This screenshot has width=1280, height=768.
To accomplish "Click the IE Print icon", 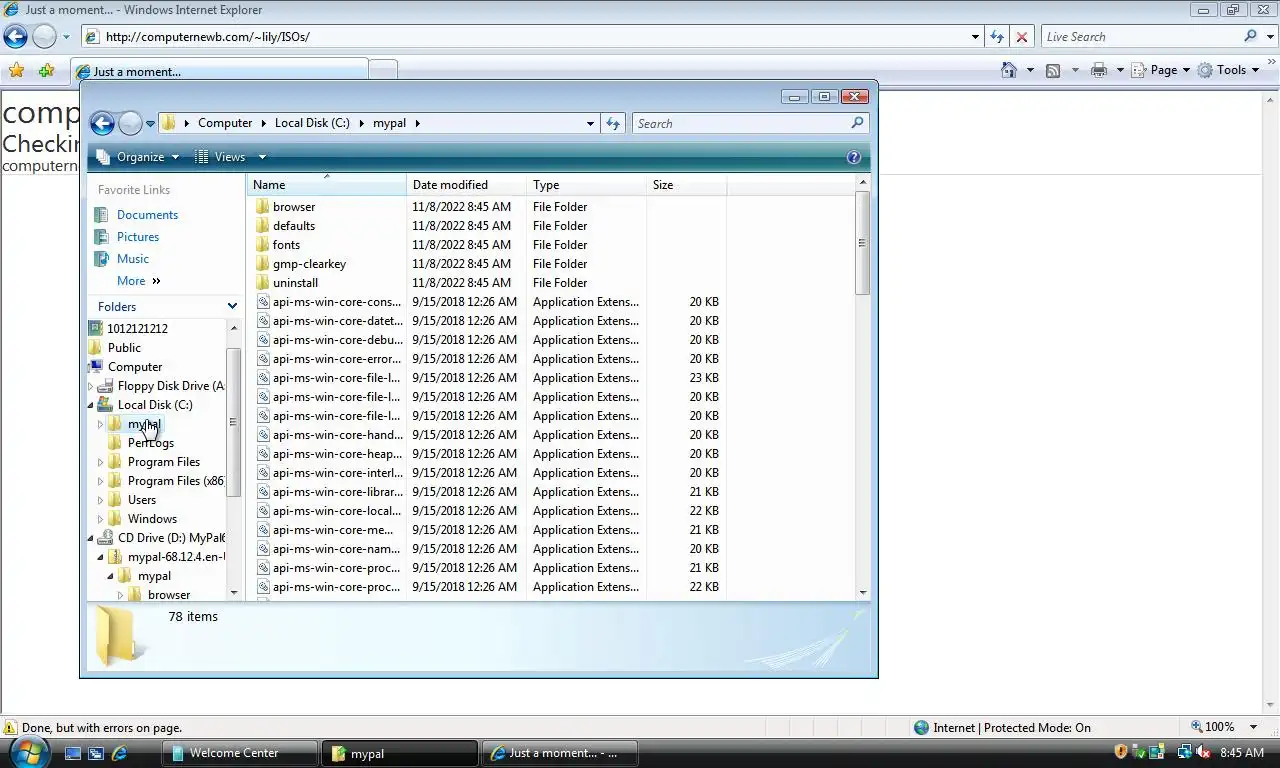I will pos(1099,70).
